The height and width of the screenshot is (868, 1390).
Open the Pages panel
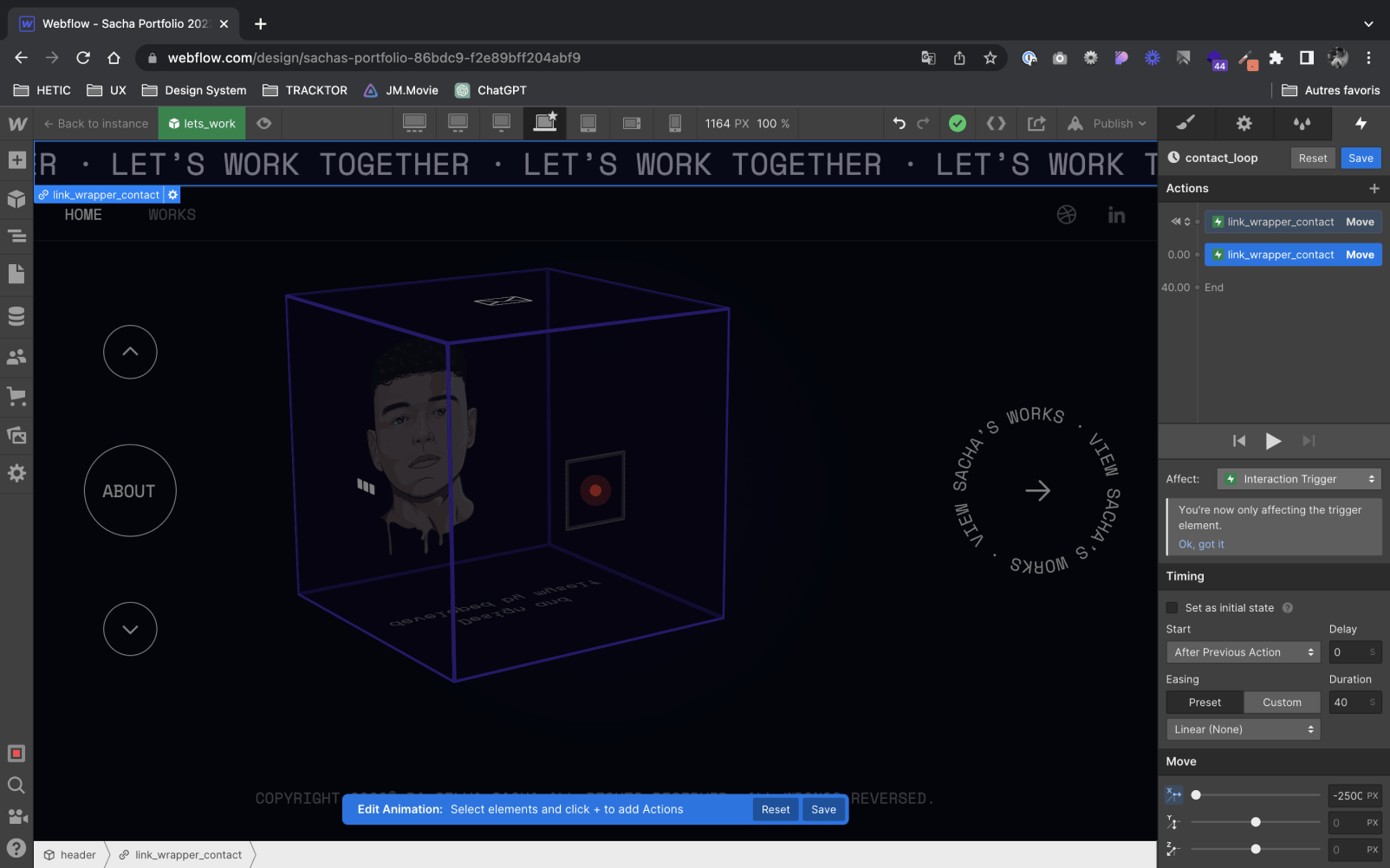point(16,275)
